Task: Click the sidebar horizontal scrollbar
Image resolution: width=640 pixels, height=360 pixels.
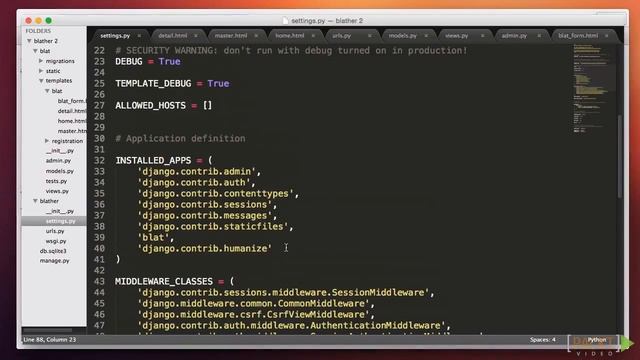Action: pos(47,330)
